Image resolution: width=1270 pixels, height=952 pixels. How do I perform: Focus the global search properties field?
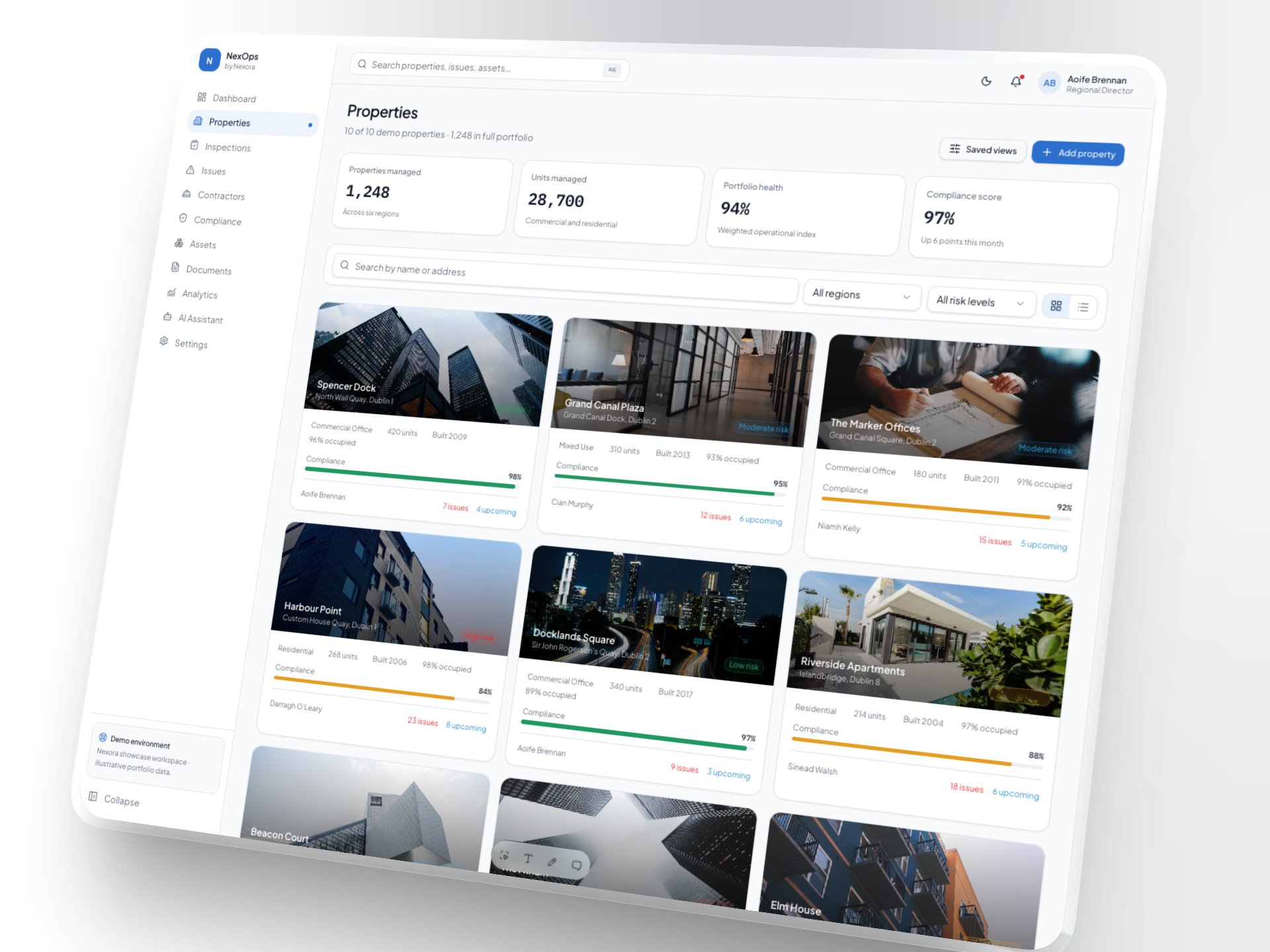(x=489, y=67)
